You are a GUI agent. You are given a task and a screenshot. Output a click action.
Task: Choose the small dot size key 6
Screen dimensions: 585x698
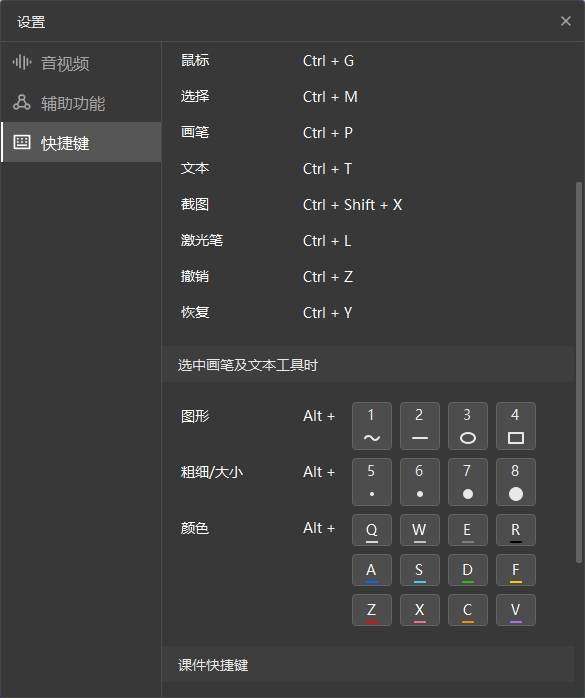(420, 482)
